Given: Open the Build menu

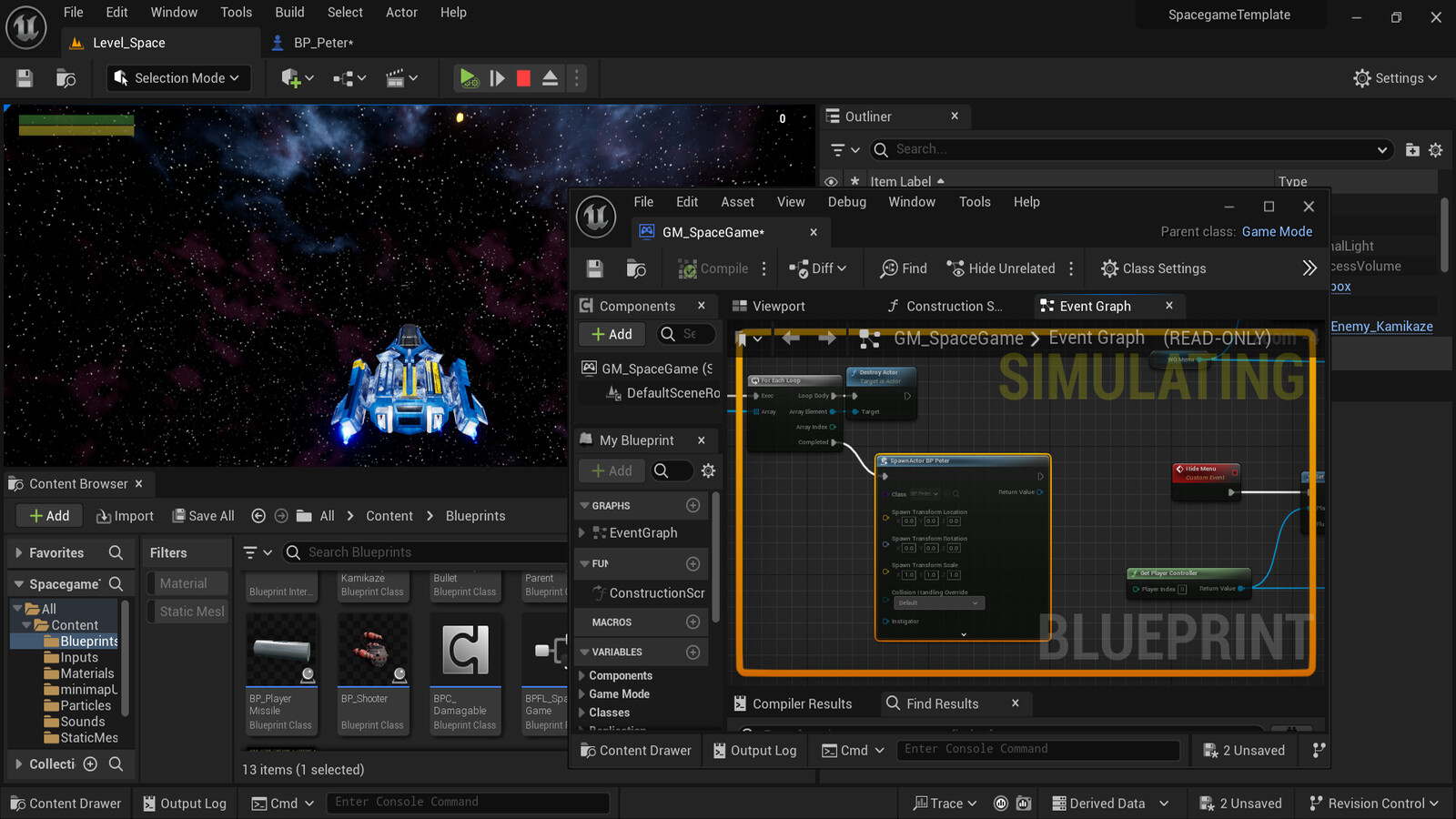Looking at the screenshot, I should [289, 12].
